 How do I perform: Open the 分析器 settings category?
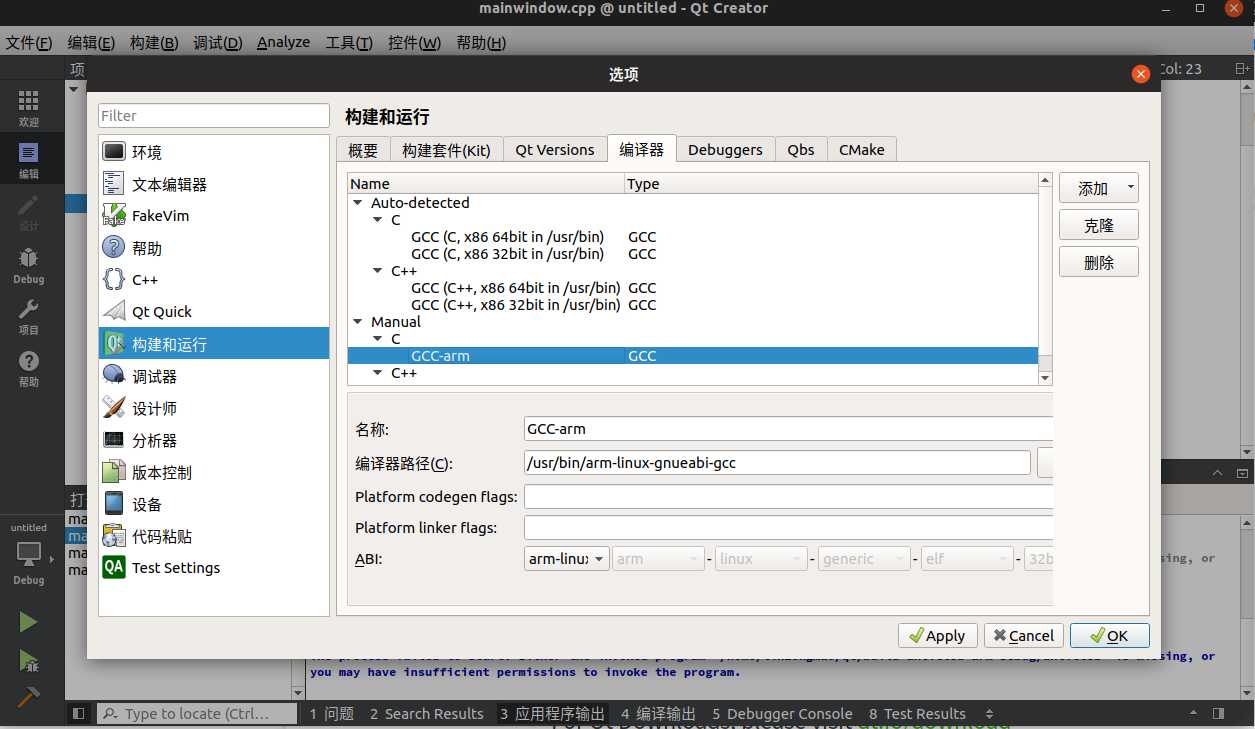(x=214, y=440)
